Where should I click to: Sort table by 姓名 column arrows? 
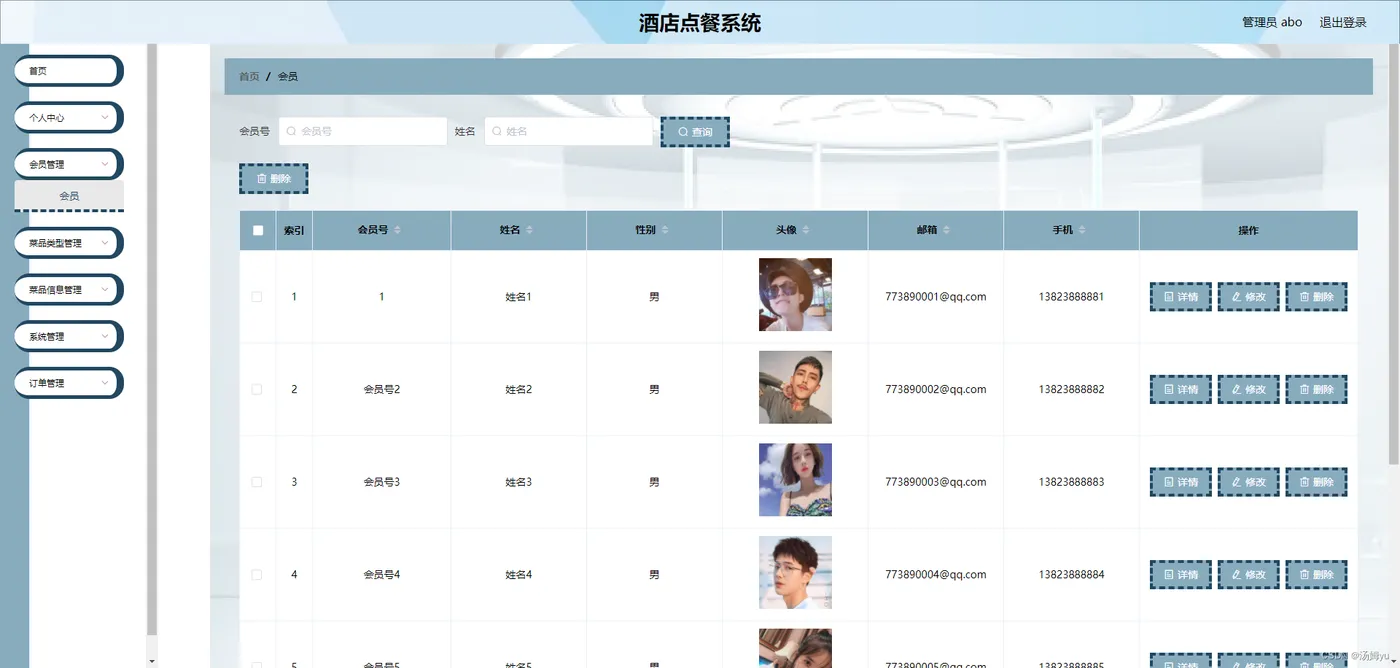click(530, 230)
